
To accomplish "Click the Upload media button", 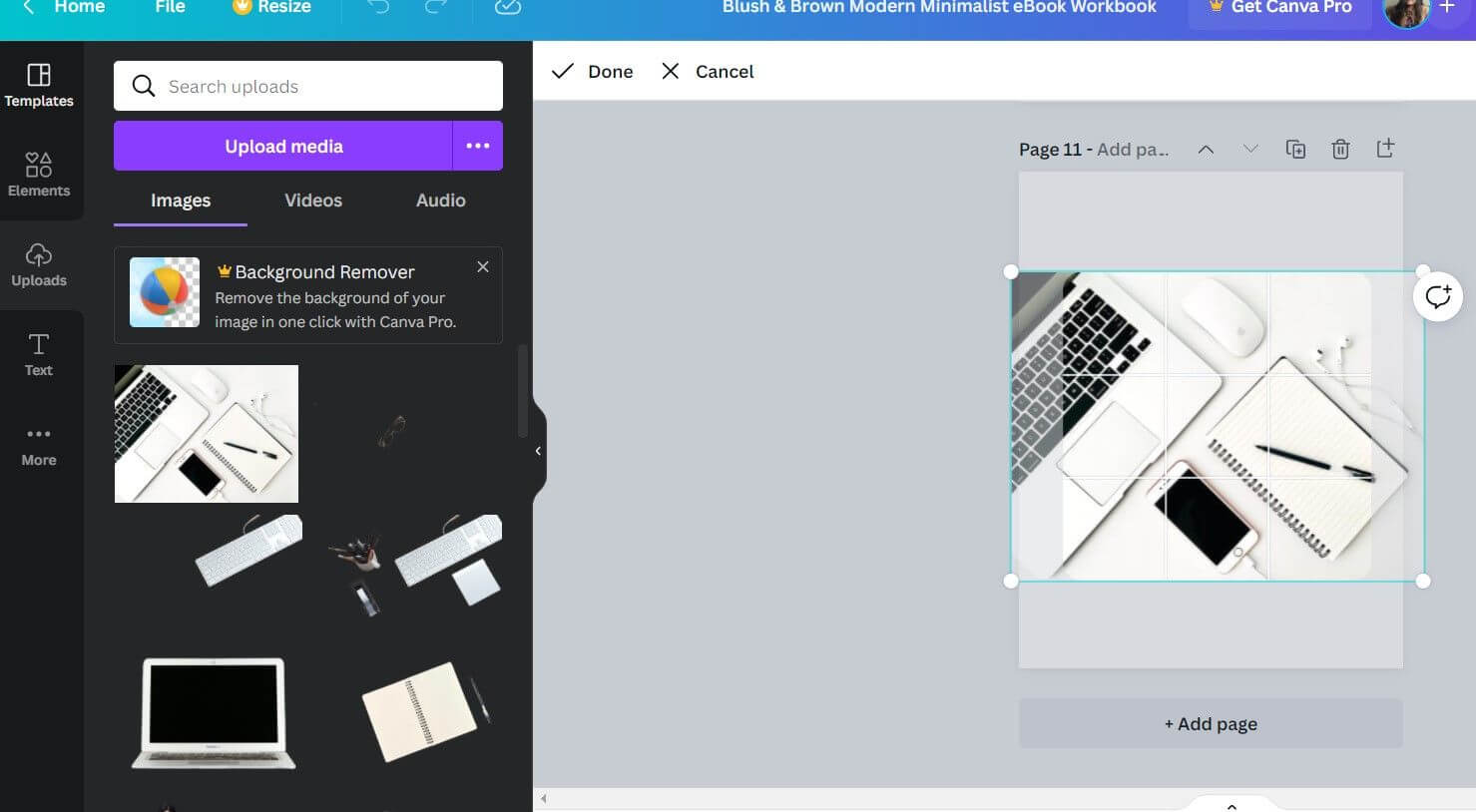I will pyautogui.click(x=283, y=146).
